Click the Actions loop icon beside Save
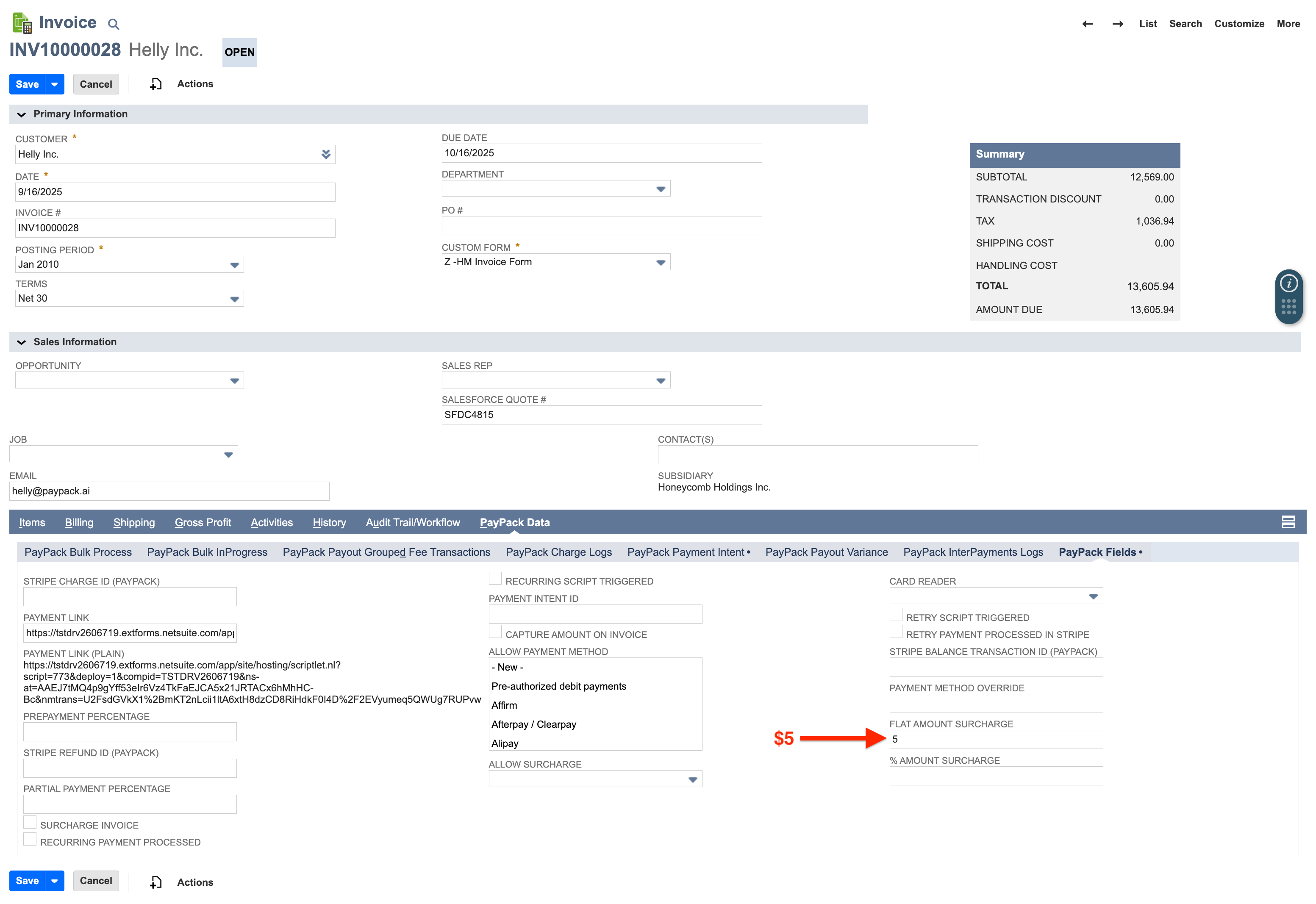1316x904 pixels. point(156,84)
